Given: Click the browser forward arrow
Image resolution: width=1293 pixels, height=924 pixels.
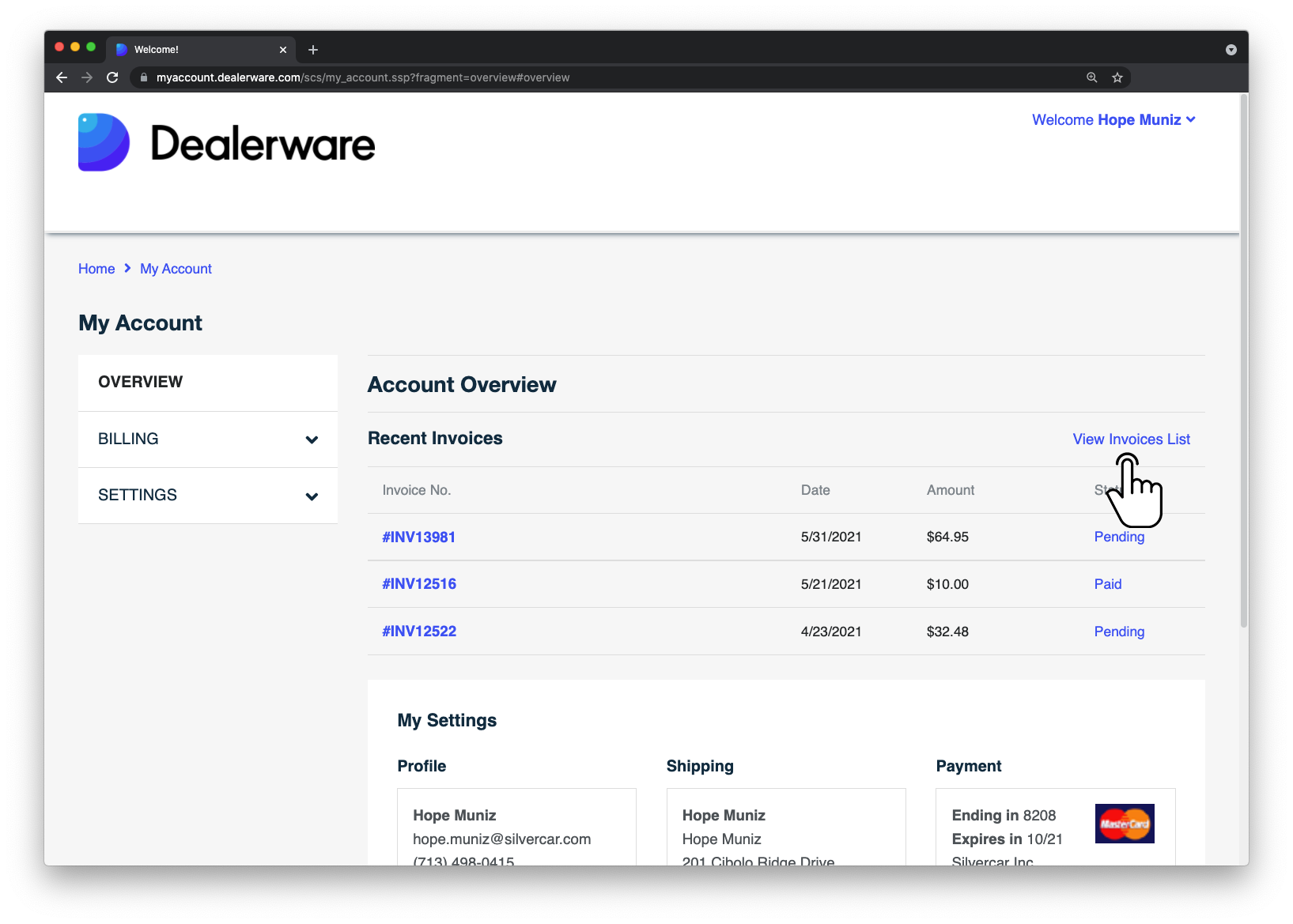Looking at the screenshot, I should (x=87, y=77).
